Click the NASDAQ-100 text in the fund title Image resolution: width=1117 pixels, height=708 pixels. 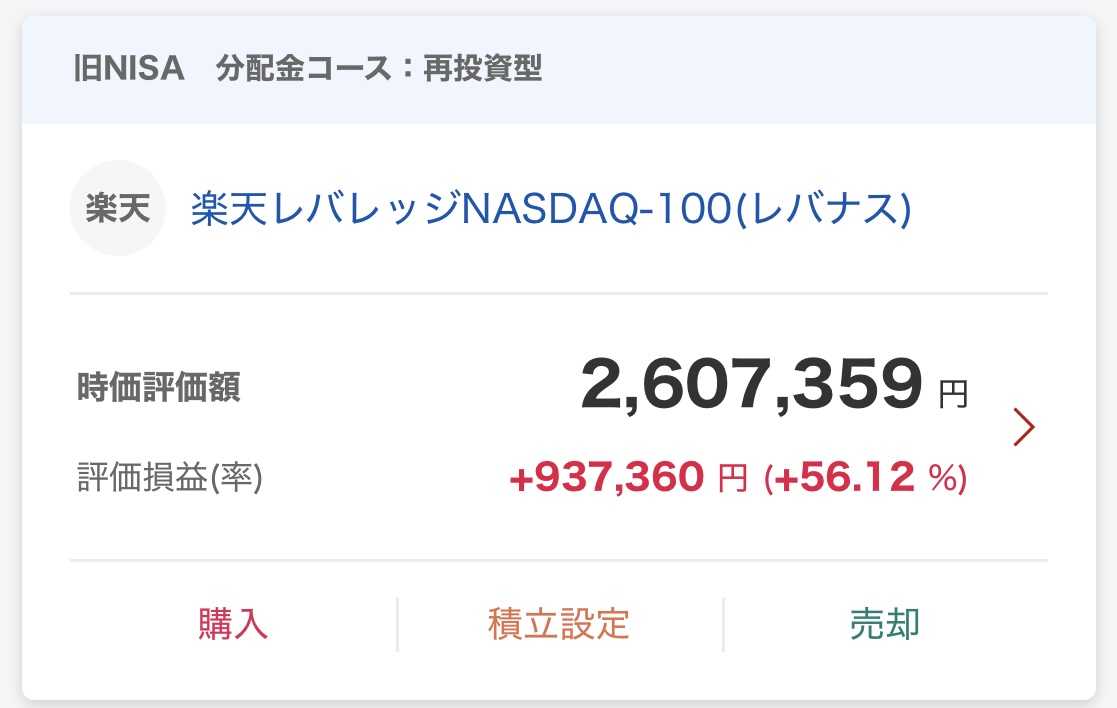click(x=594, y=210)
